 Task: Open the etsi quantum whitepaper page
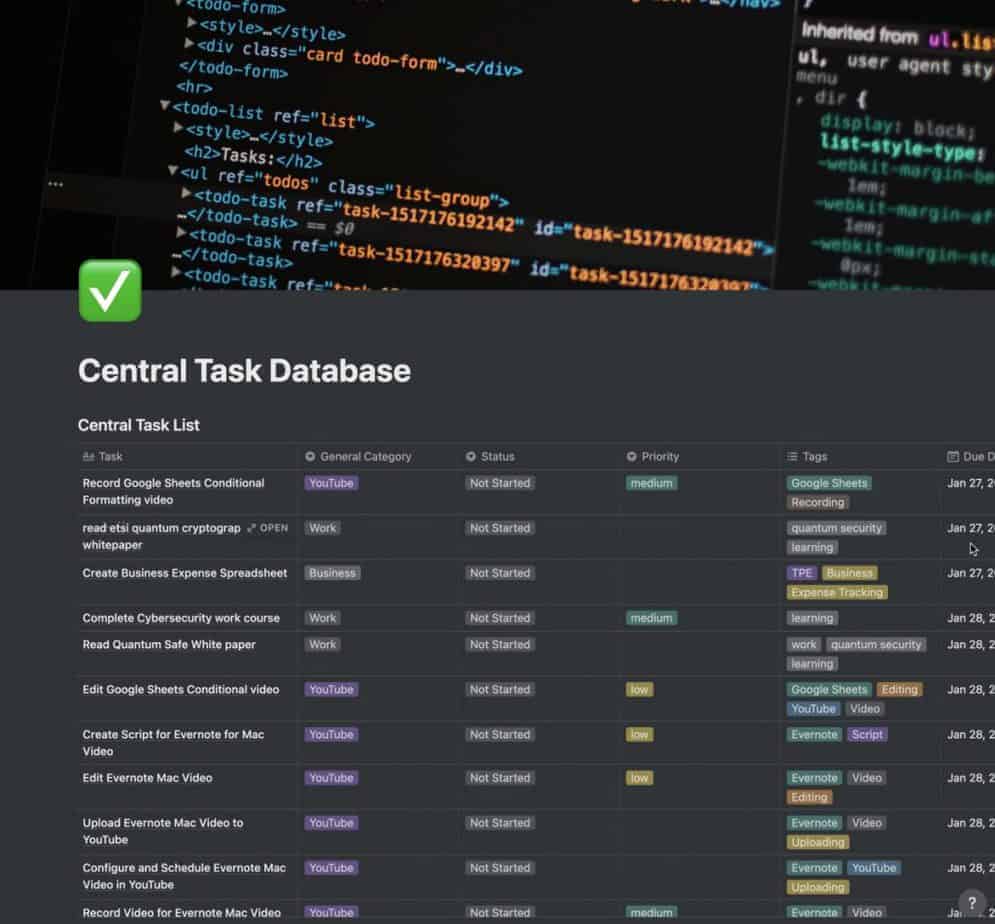pos(267,528)
